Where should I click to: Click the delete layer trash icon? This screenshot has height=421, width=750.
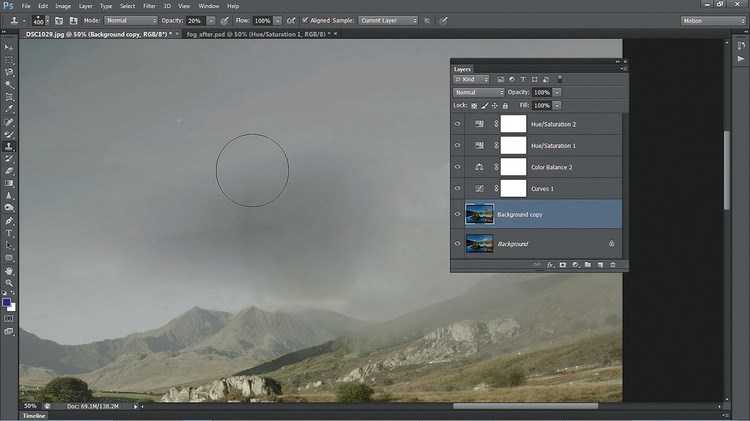(613, 265)
